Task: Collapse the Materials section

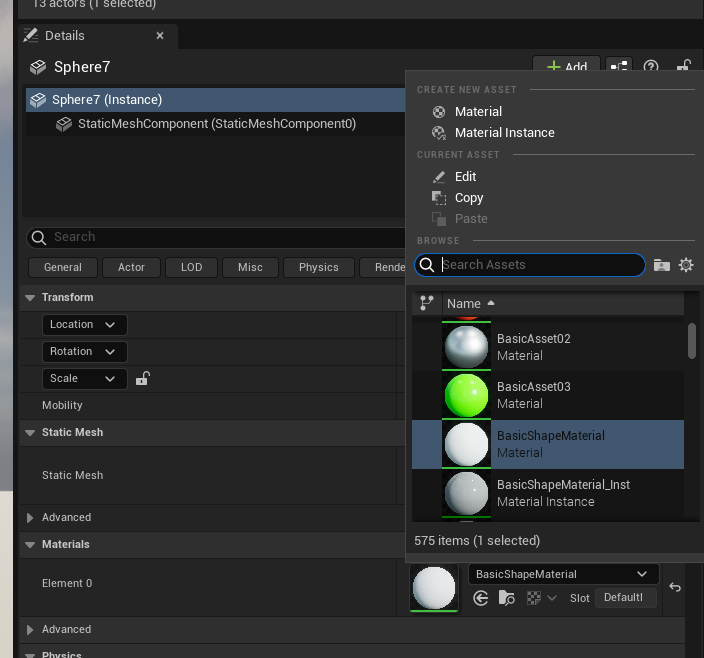Action: tap(30, 544)
